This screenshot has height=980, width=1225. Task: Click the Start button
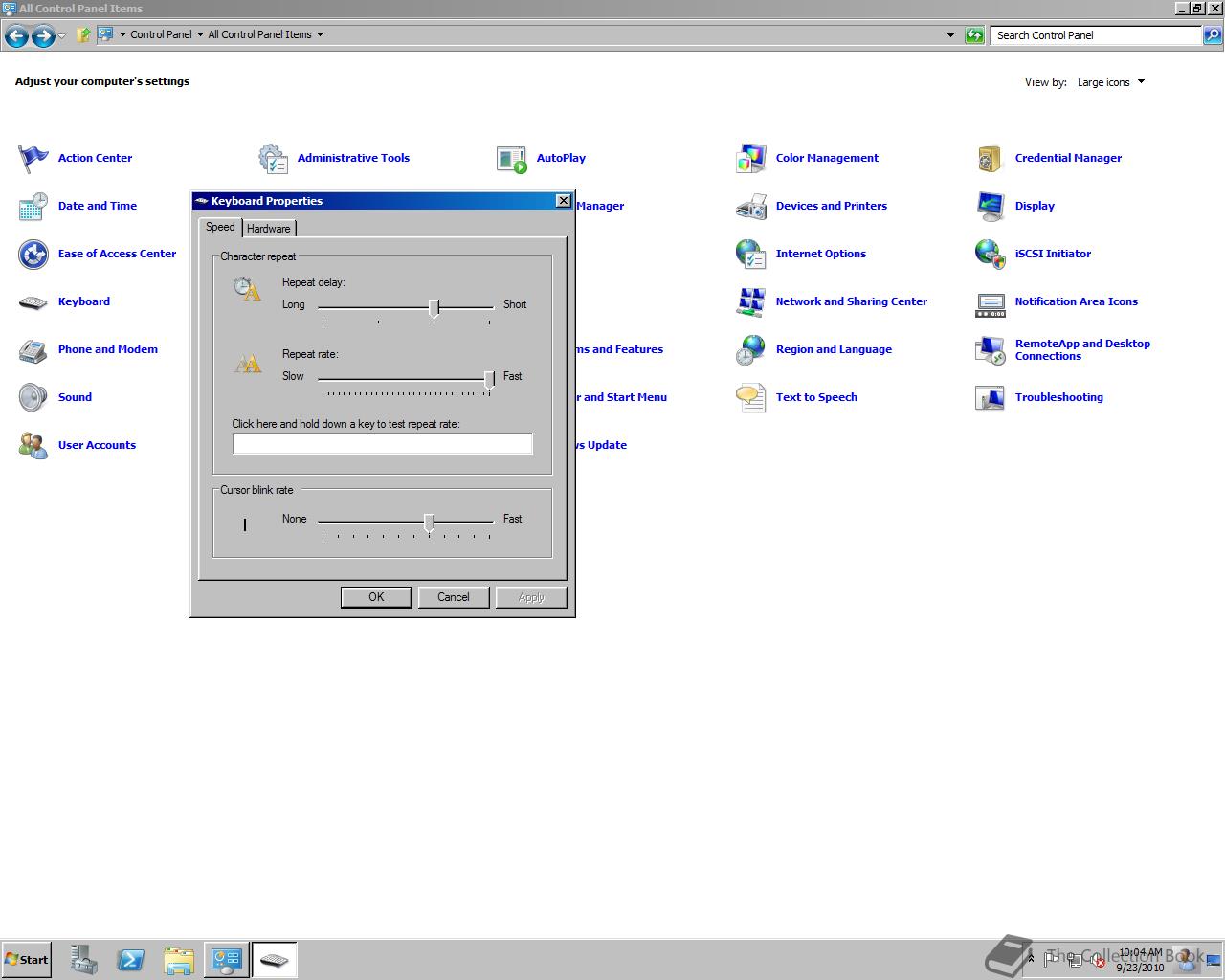coord(26,960)
